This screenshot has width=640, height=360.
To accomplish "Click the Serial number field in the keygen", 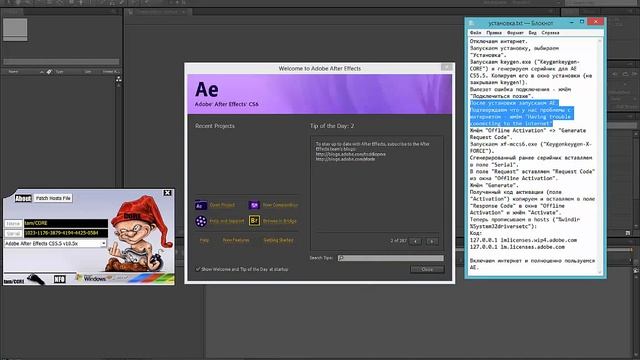I will point(66,233).
